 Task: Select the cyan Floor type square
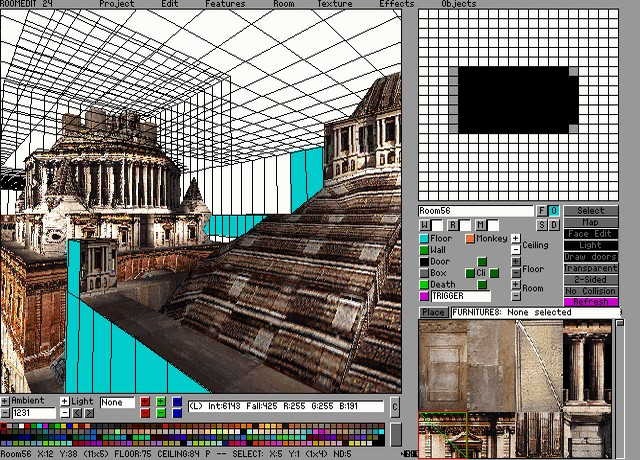pos(424,239)
